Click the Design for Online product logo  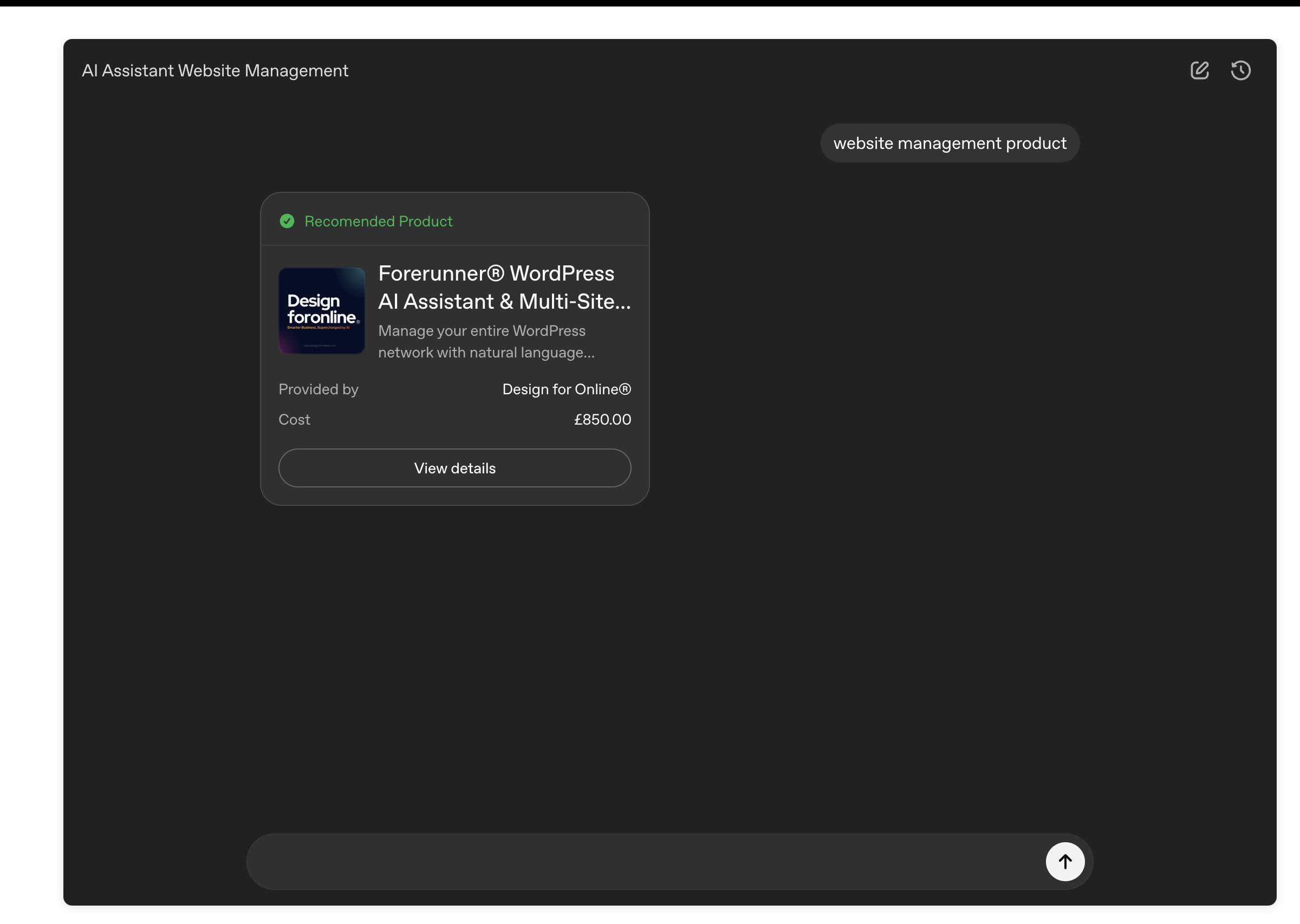pos(321,311)
